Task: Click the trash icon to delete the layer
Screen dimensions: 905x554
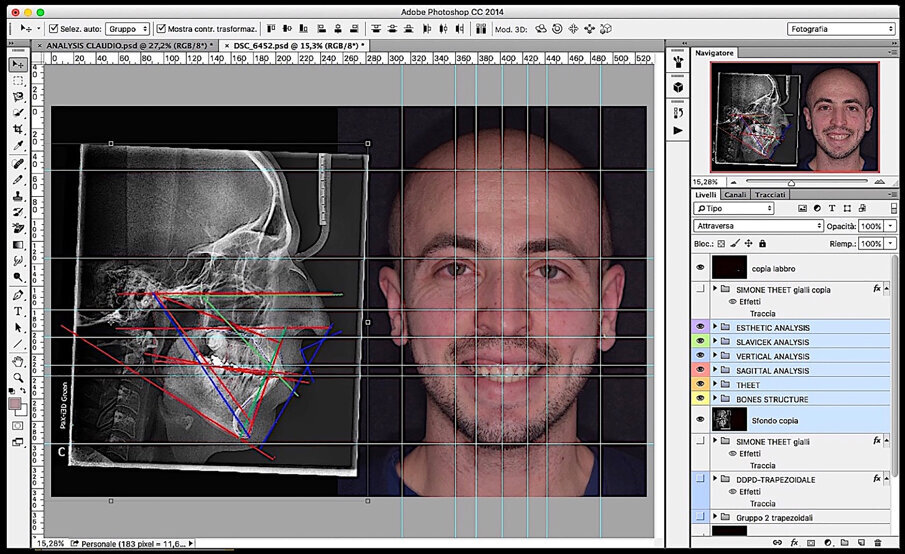Action: (x=878, y=543)
